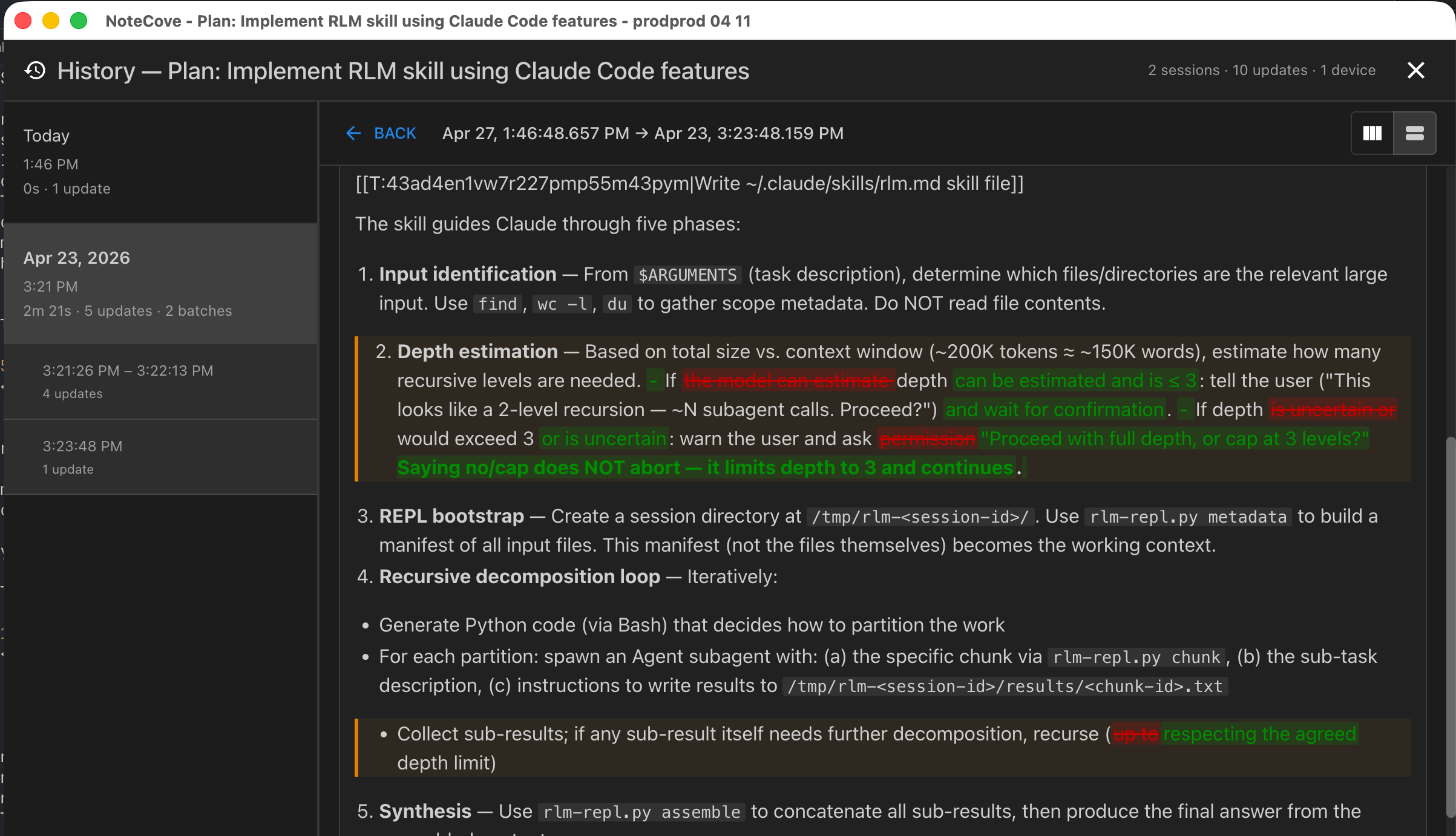1456x836 pixels.
Task: Click the struck-through word 'permission'
Action: coord(927,439)
